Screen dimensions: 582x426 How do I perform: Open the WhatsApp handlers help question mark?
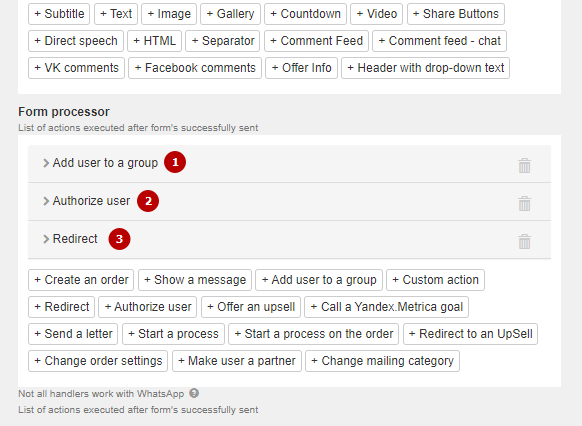194,393
